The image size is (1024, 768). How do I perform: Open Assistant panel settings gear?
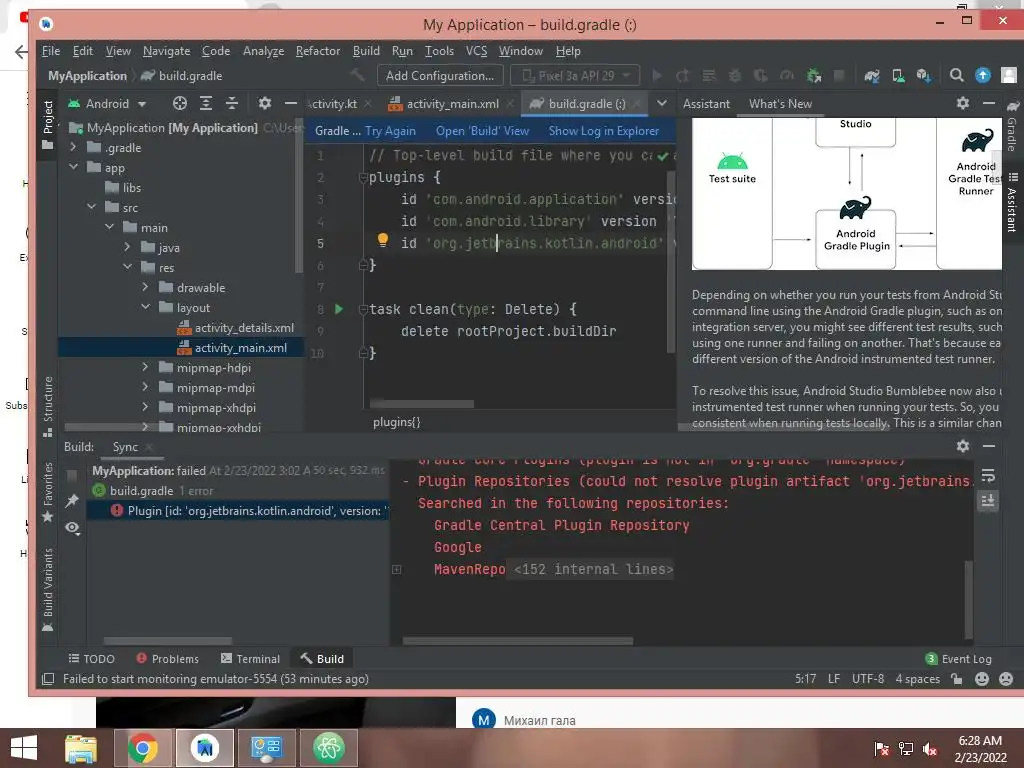(x=963, y=103)
